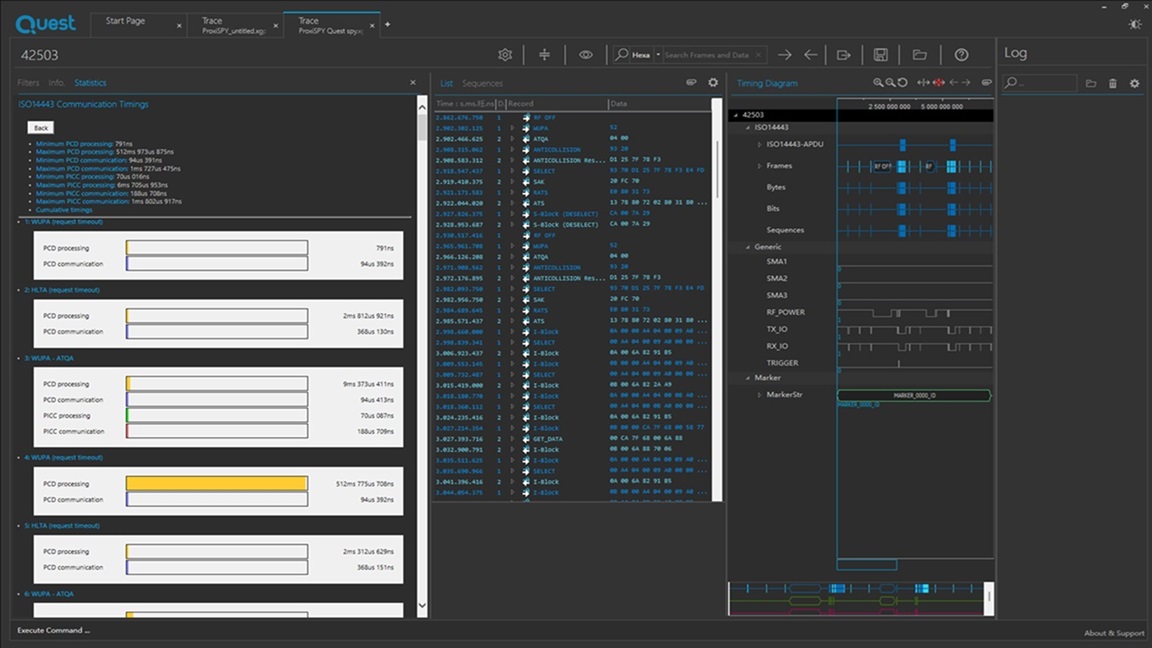Add a new tab with the plus icon

387,24
